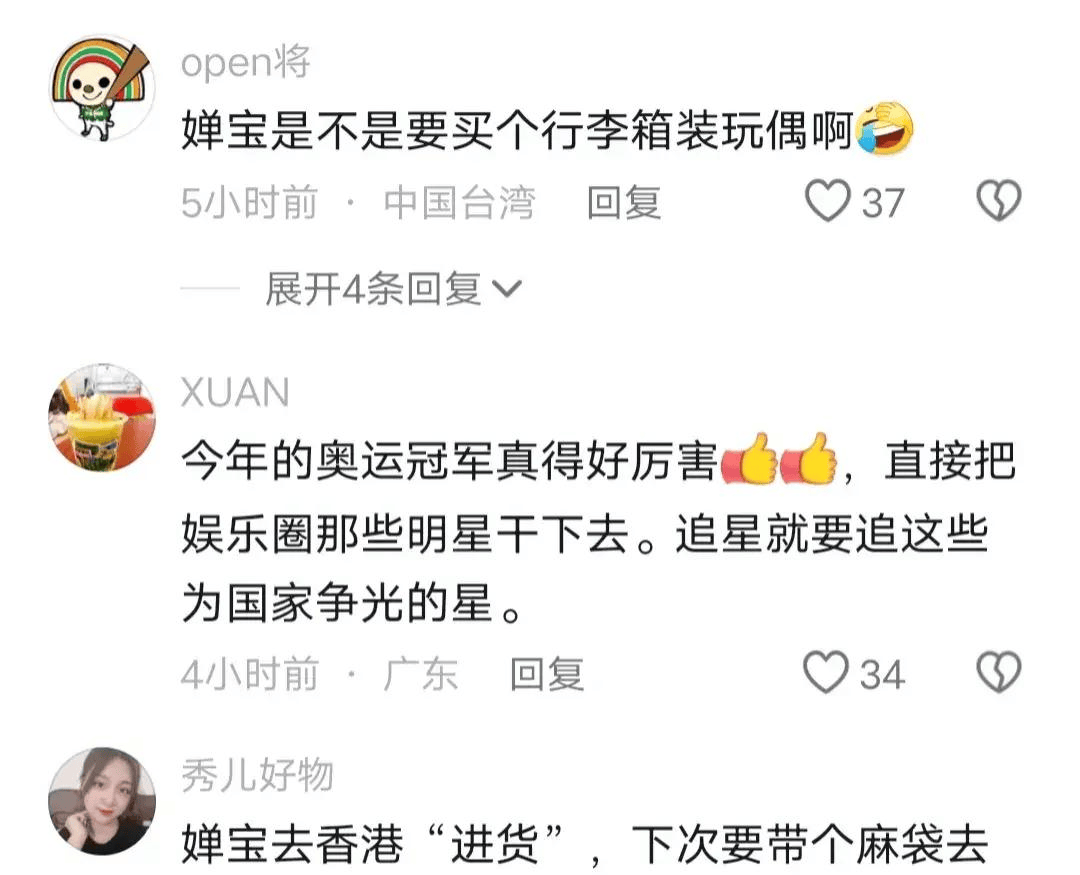Click the chevron next to 展开4条回复
1080x875 pixels.
[508, 289]
